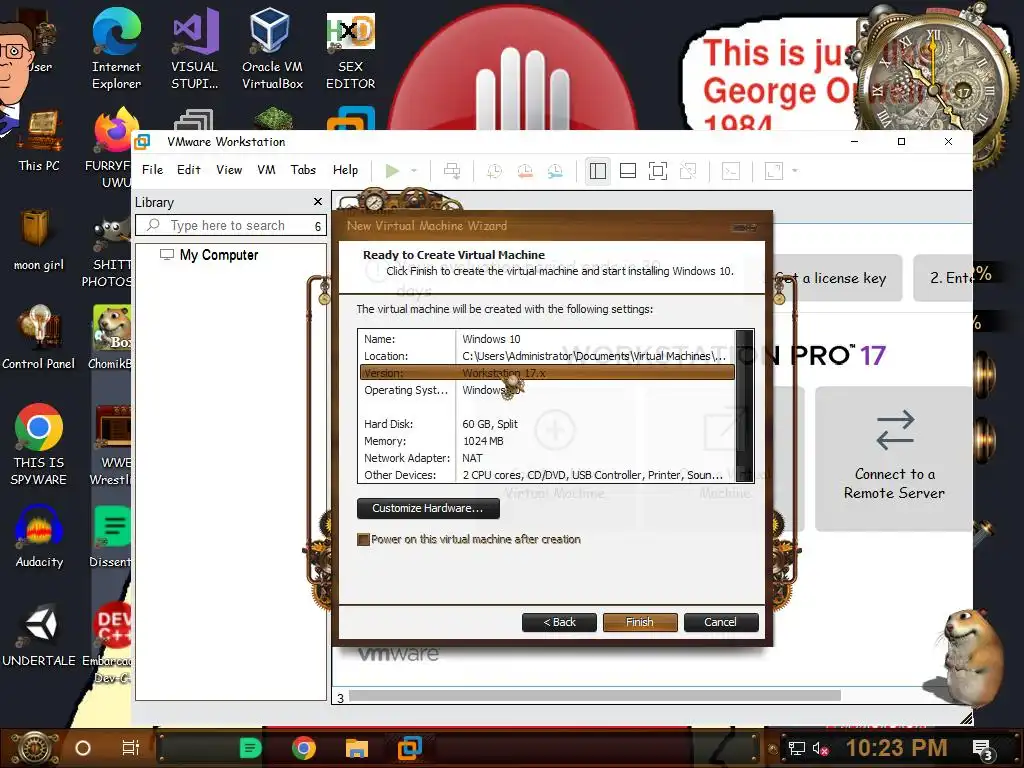Click the taskbar Start button
1024x768 pixels.
[35, 748]
